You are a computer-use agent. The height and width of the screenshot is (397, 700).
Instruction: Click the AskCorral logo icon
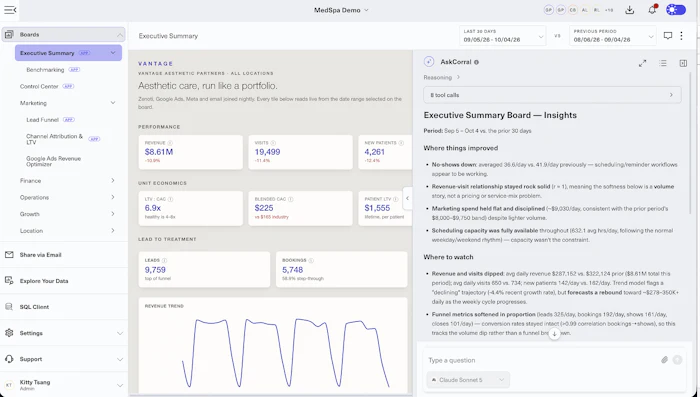pos(429,62)
